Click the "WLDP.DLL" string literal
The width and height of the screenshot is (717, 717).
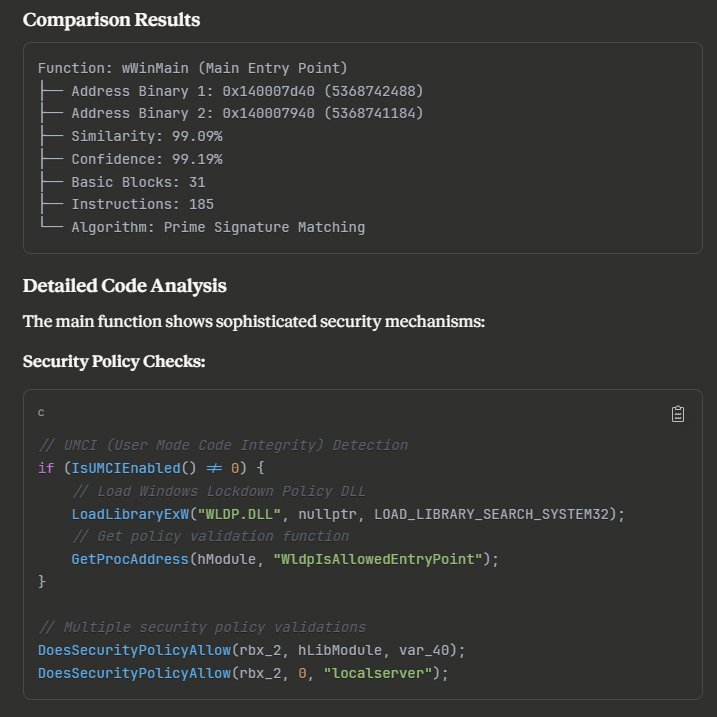click(240, 514)
